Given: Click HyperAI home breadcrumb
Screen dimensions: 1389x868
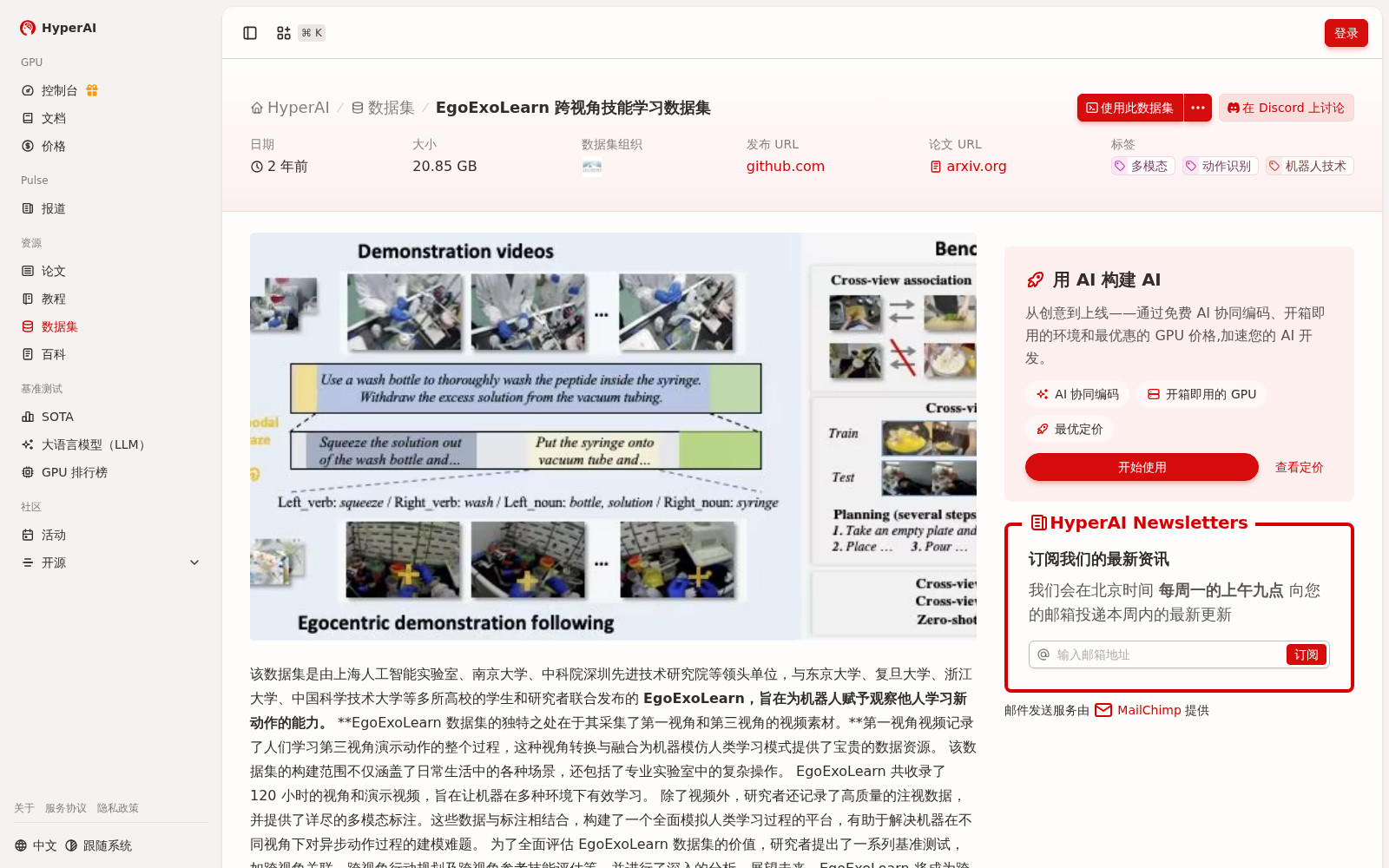Looking at the screenshot, I should pos(290,108).
